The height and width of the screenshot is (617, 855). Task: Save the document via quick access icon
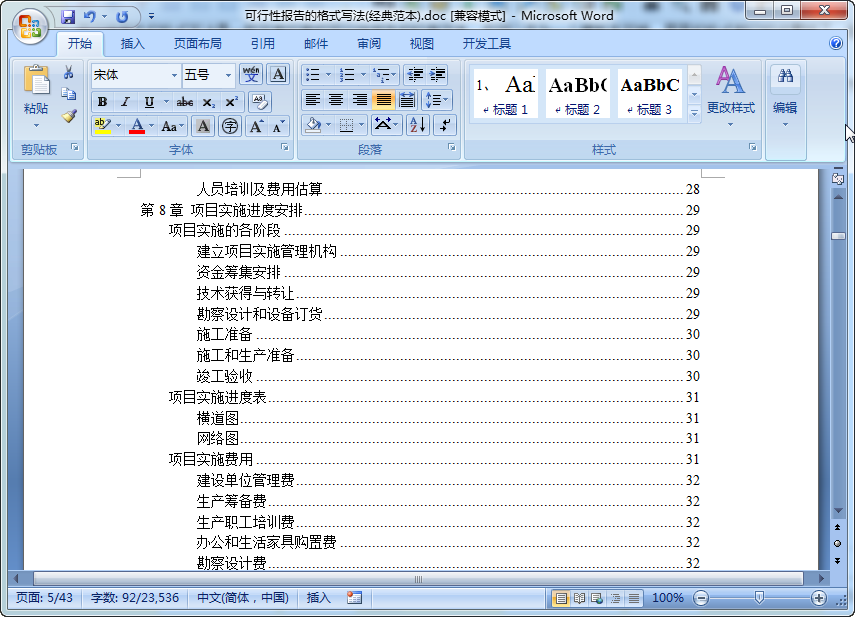pyautogui.click(x=68, y=17)
